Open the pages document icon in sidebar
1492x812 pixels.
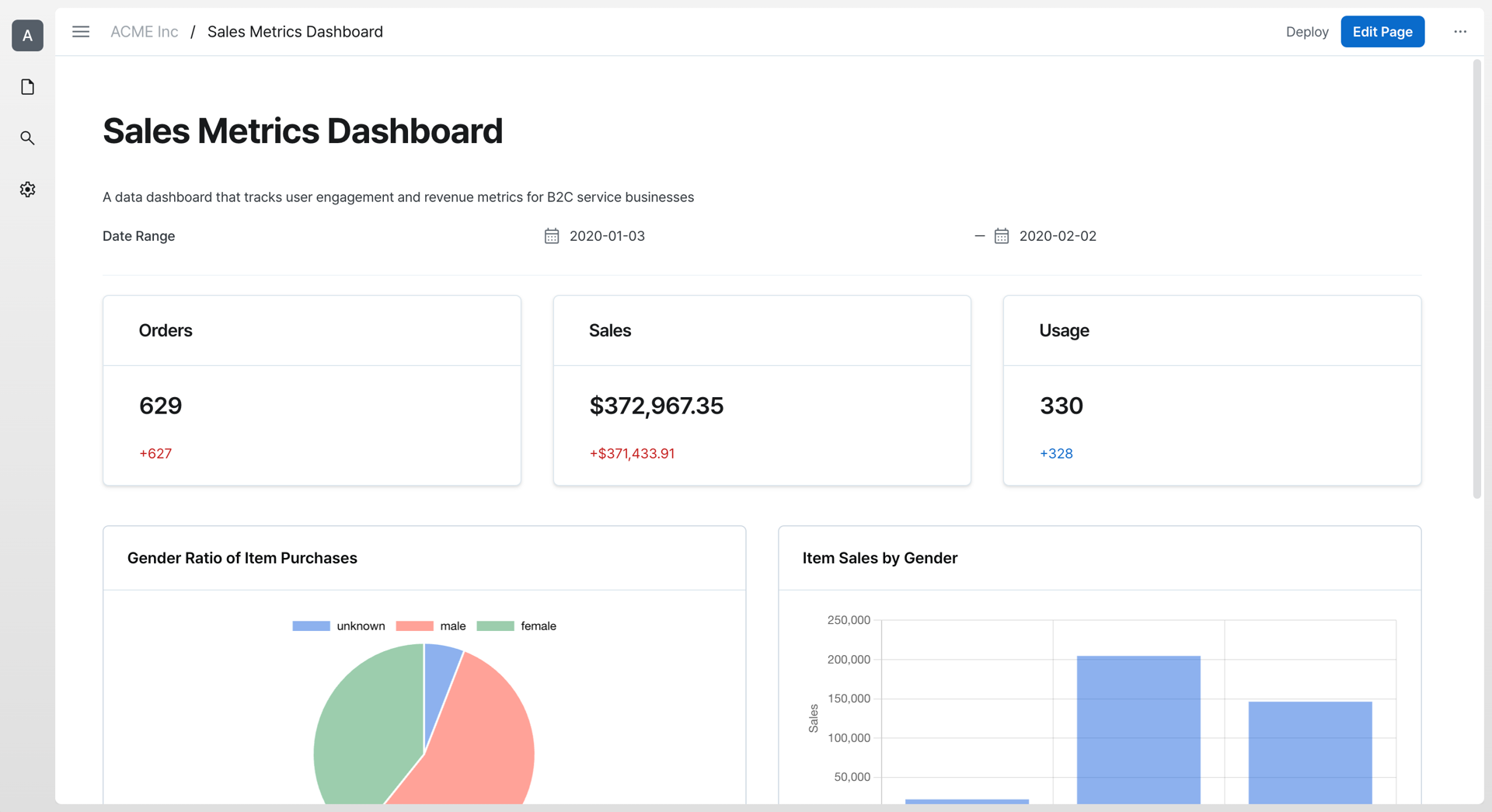pyautogui.click(x=27, y=87)
